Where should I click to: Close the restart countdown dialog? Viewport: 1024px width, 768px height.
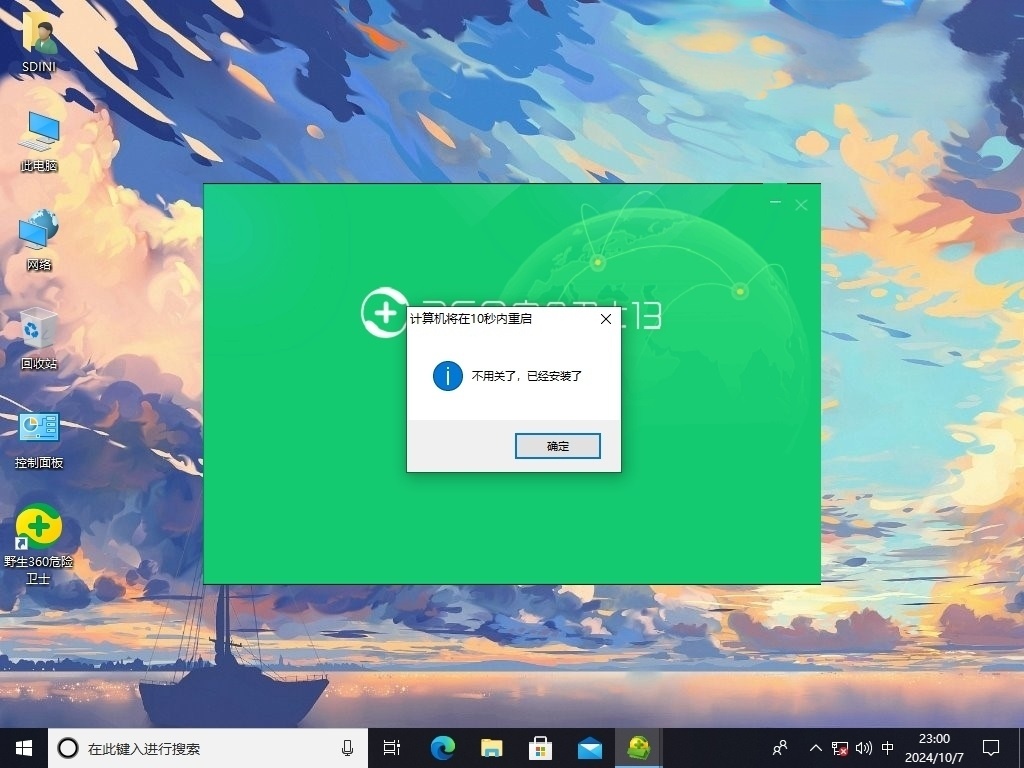click(x=605, y=319)
